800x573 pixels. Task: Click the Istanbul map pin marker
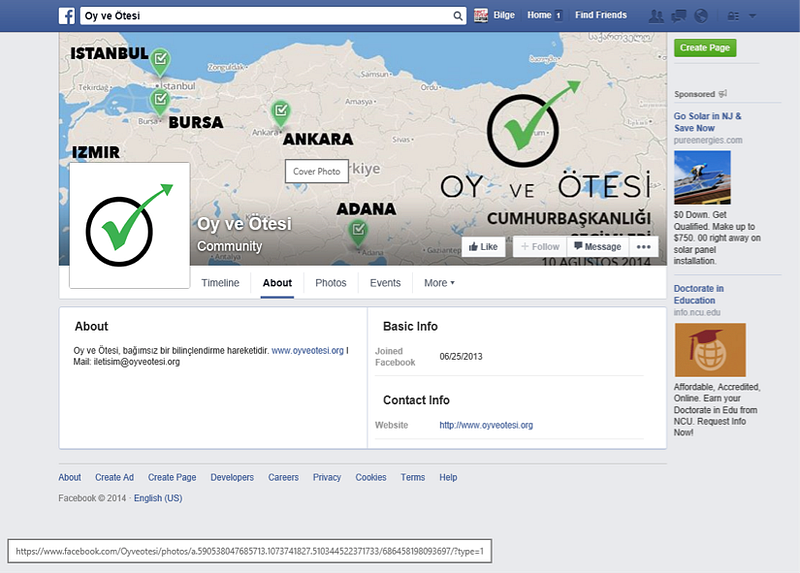point(160,62)
